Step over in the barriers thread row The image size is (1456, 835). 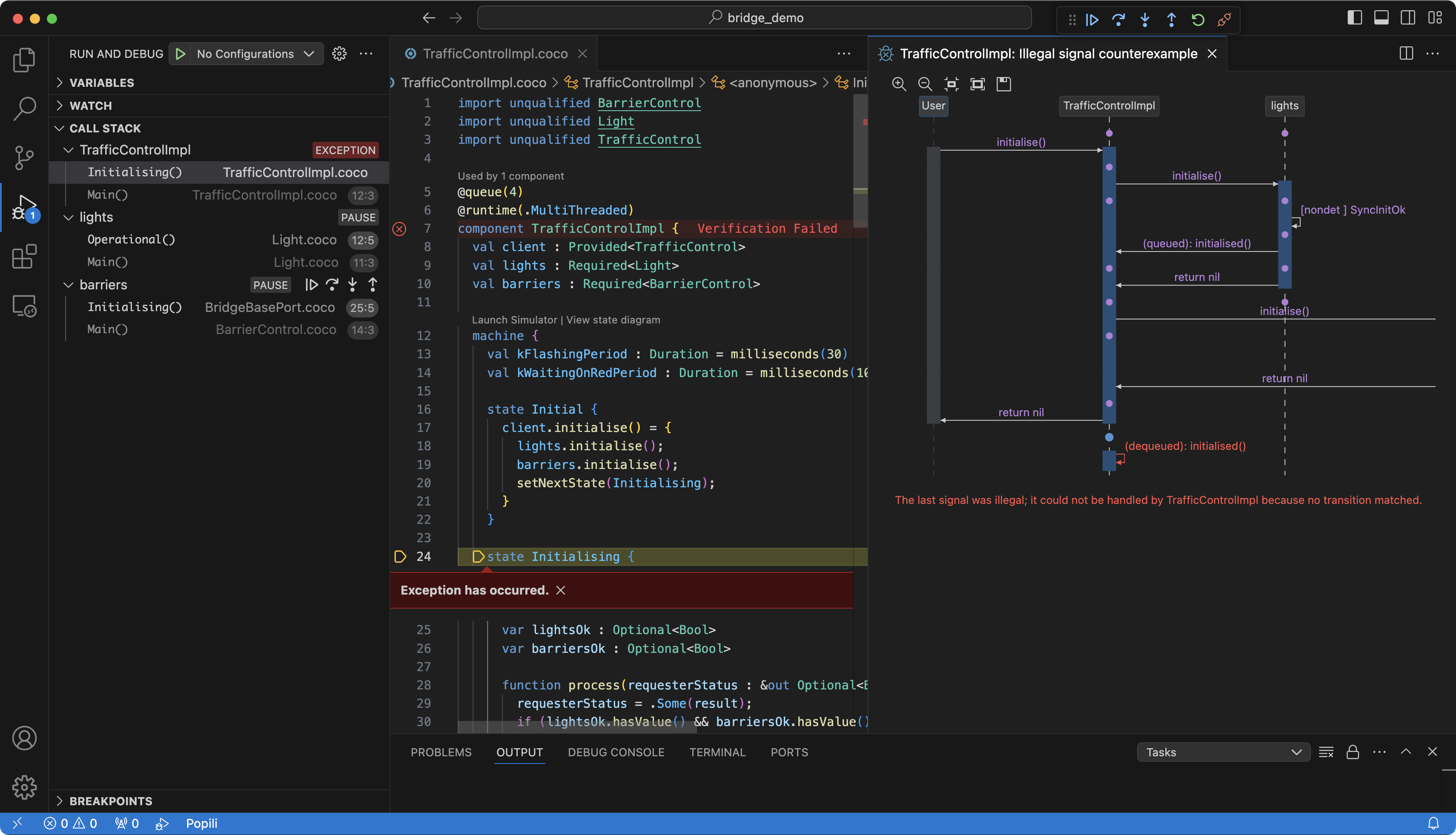click(x=332, y=284)
